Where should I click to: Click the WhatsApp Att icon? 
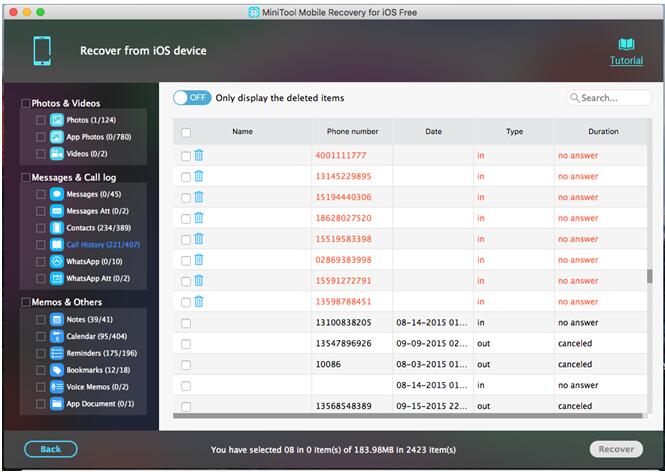56,278
